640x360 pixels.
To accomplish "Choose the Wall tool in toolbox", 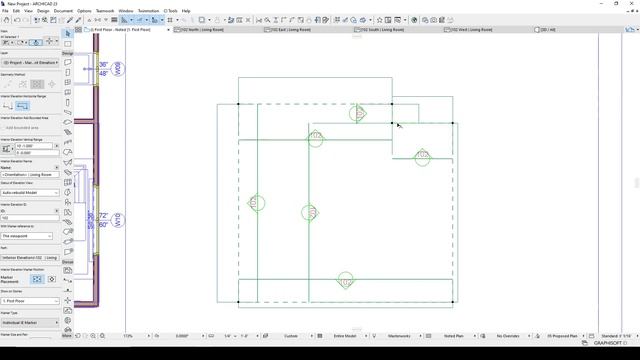I will point(68,62).
